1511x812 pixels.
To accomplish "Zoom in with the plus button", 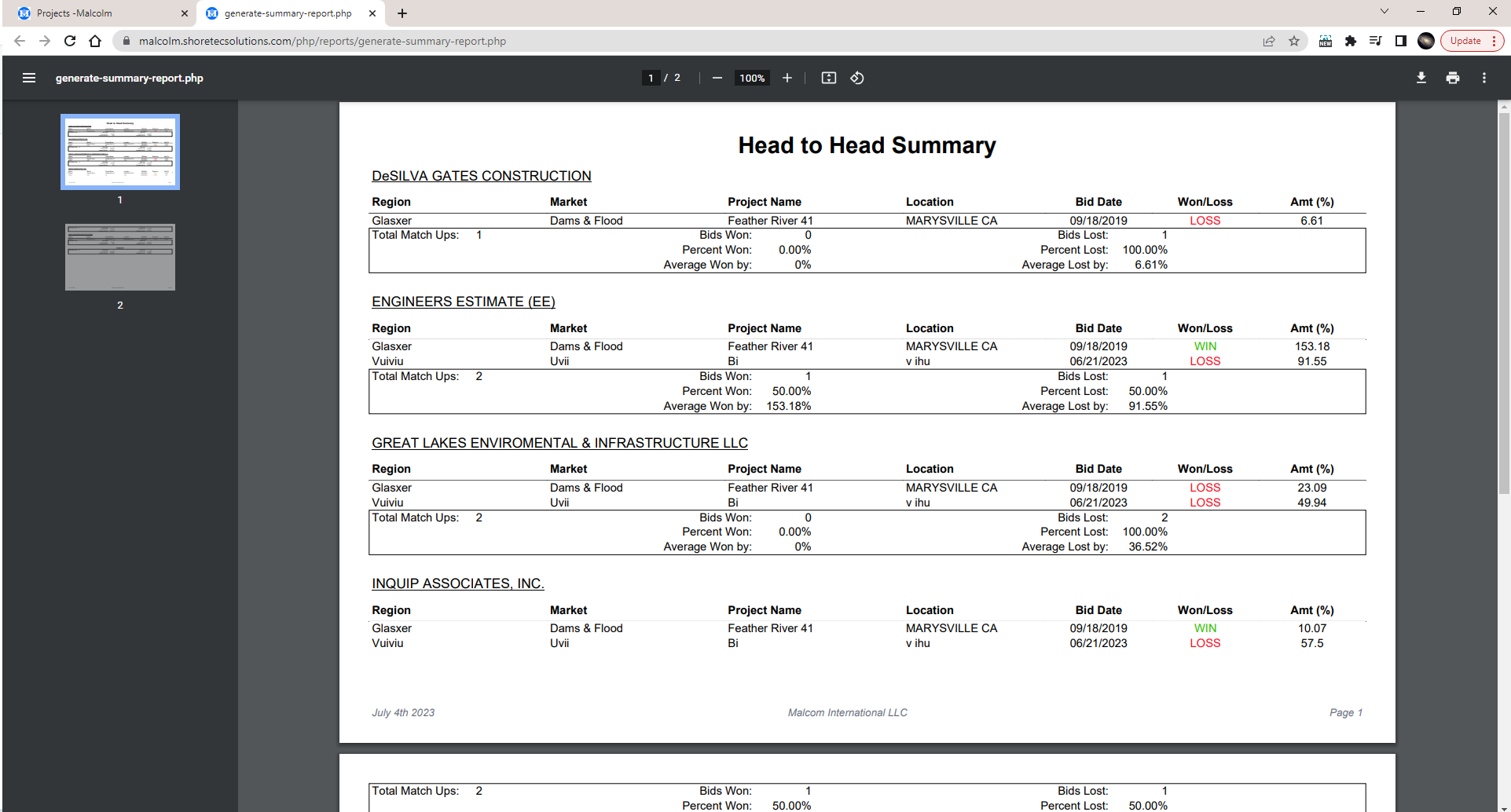I will 787,78.
